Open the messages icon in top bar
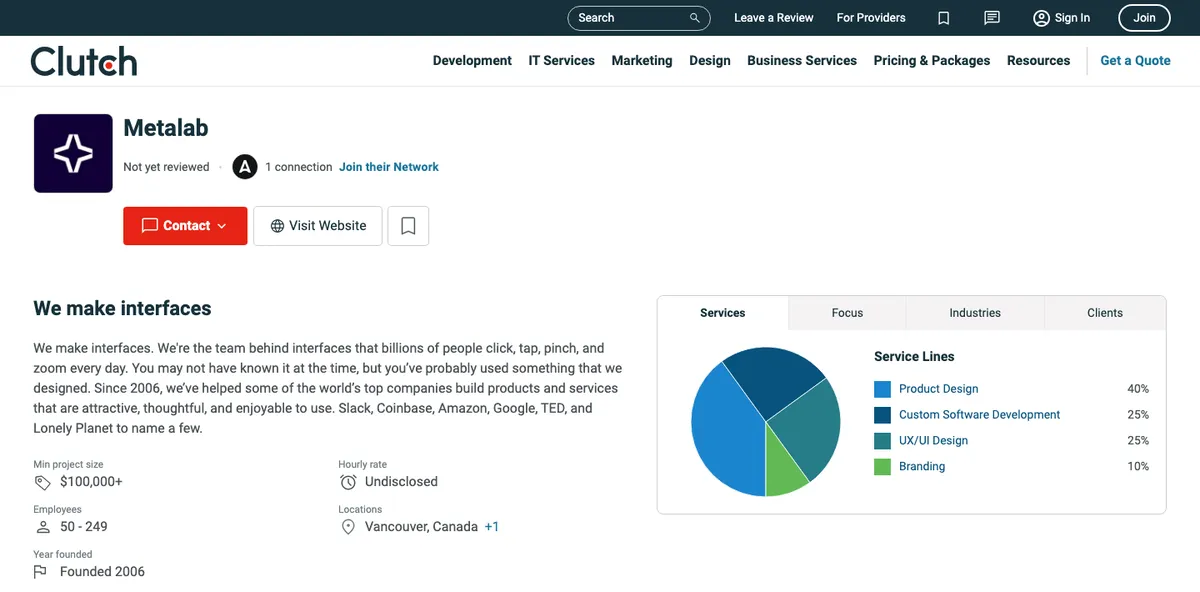 coord(992,18)
